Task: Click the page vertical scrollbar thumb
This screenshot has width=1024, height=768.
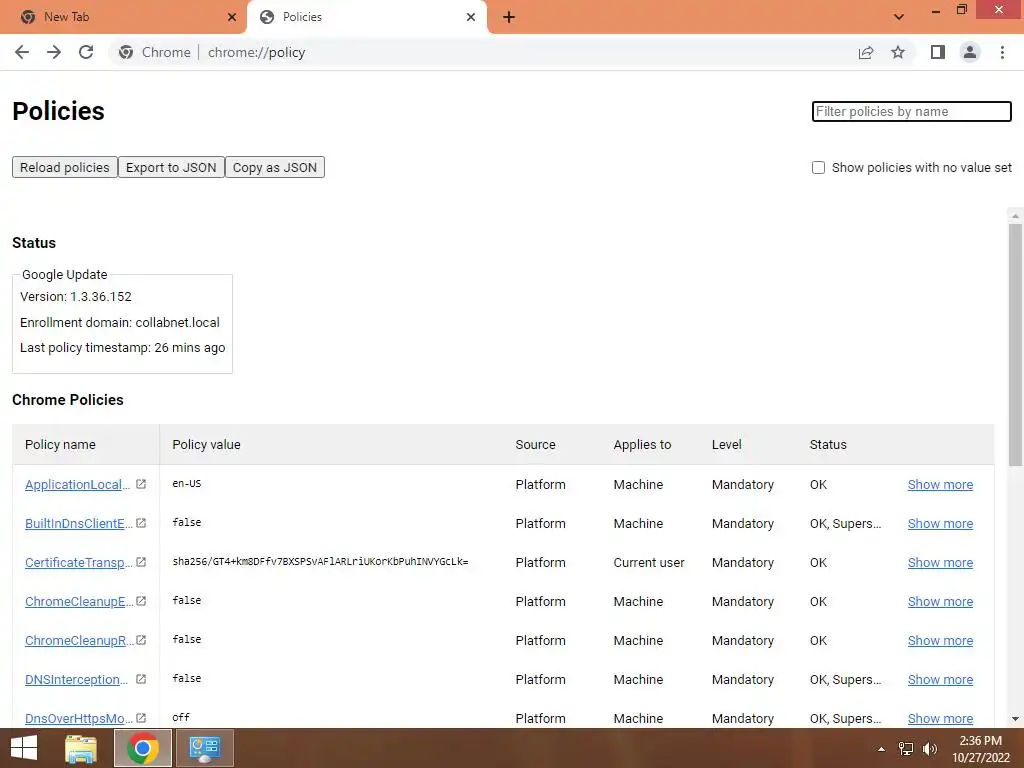Action: point(1015,345)
